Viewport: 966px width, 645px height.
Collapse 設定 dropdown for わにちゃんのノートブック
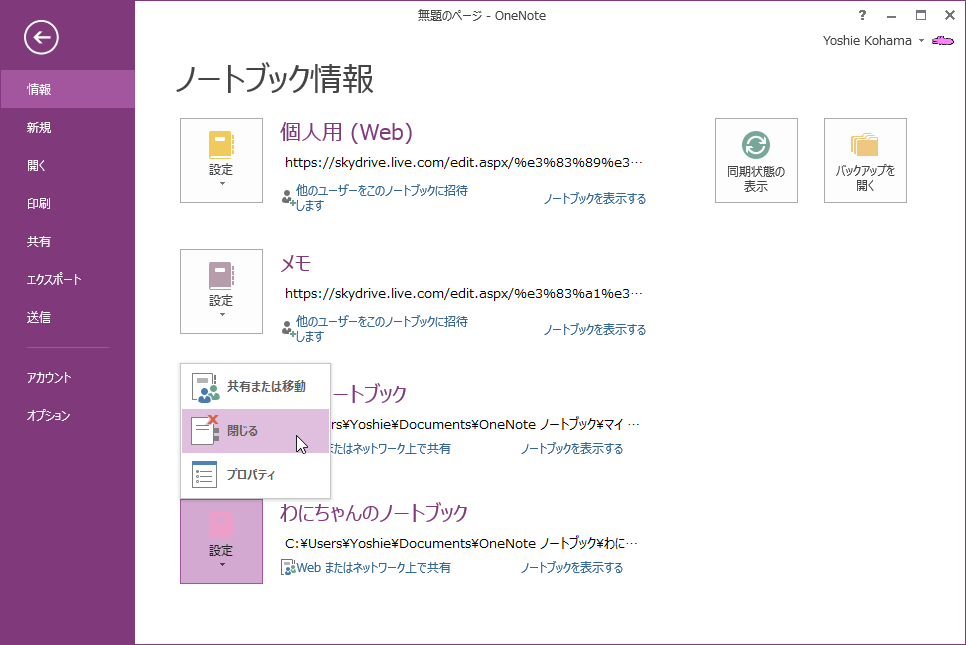point(221,541)
